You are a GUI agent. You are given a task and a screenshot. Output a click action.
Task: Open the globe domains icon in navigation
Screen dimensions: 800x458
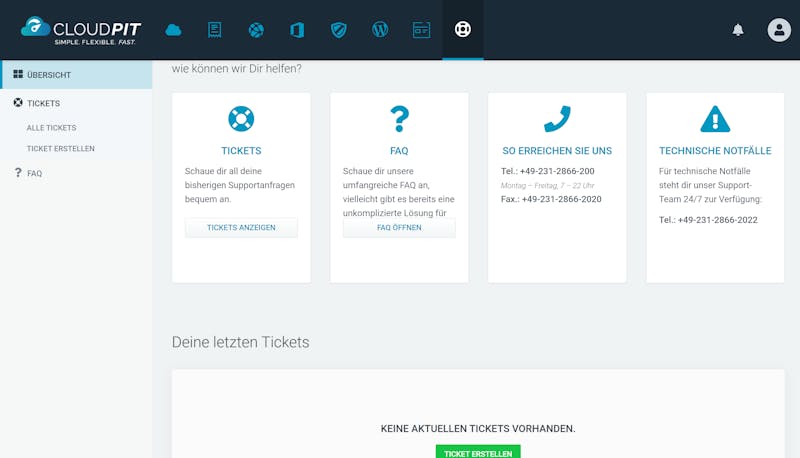(256, 30)
